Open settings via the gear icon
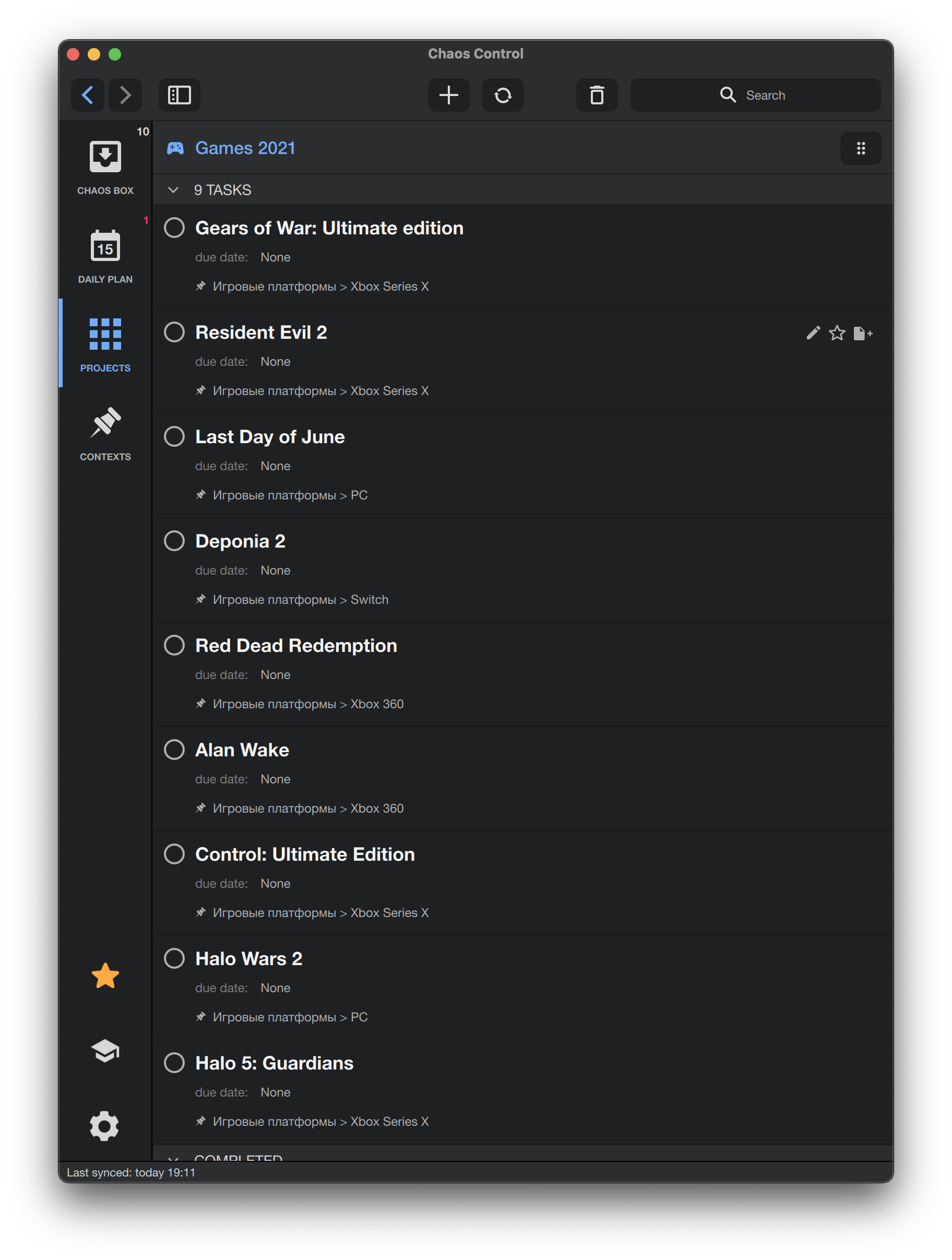952x1260 pixels. (105, 1126)
